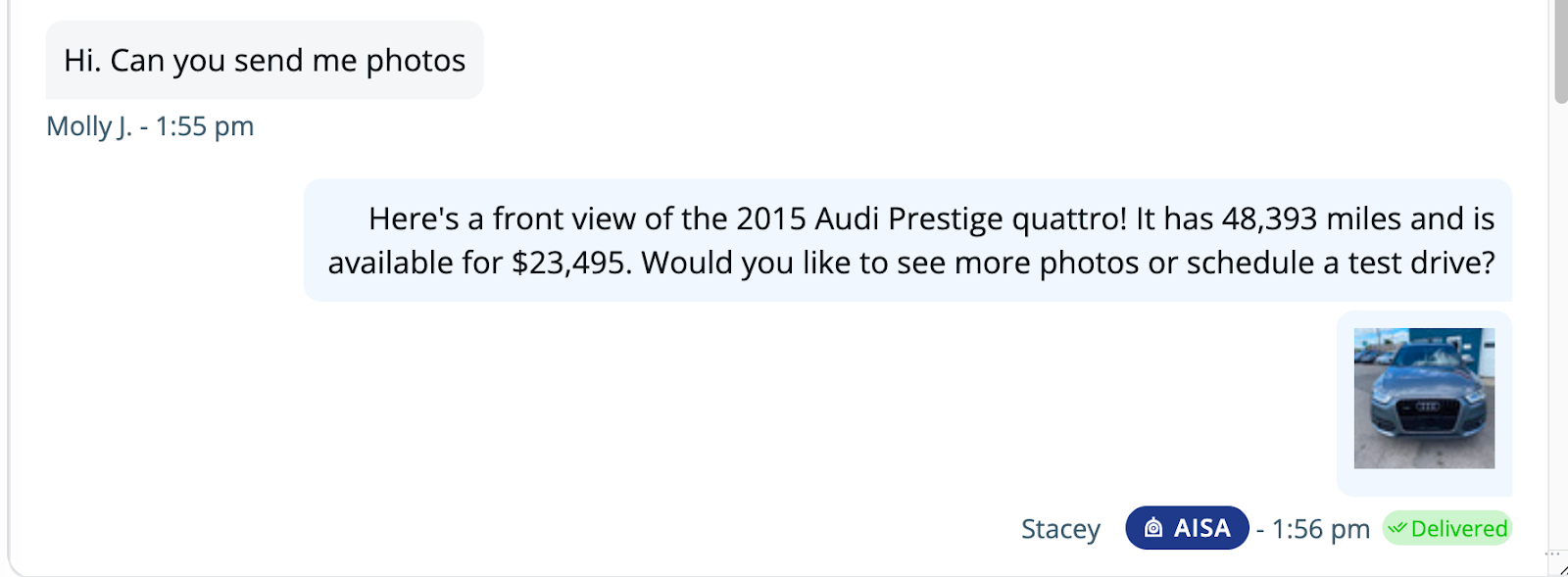The height and width of the screenshot is (577, 1568).
Task: Open the Audi front-view photo thumbnail
Action: [1424, 398]
